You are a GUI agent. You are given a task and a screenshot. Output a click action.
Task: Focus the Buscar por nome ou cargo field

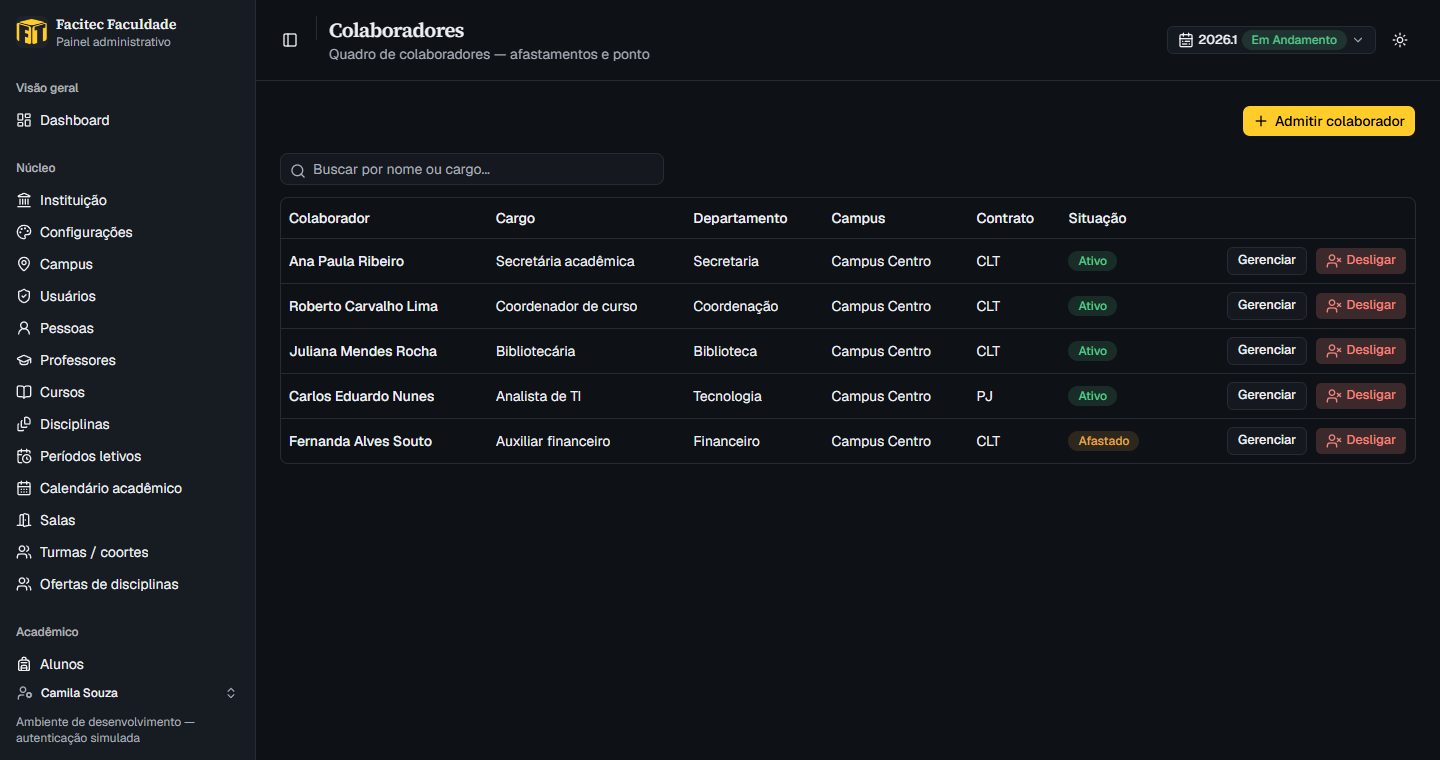click(x=472, y=169)
